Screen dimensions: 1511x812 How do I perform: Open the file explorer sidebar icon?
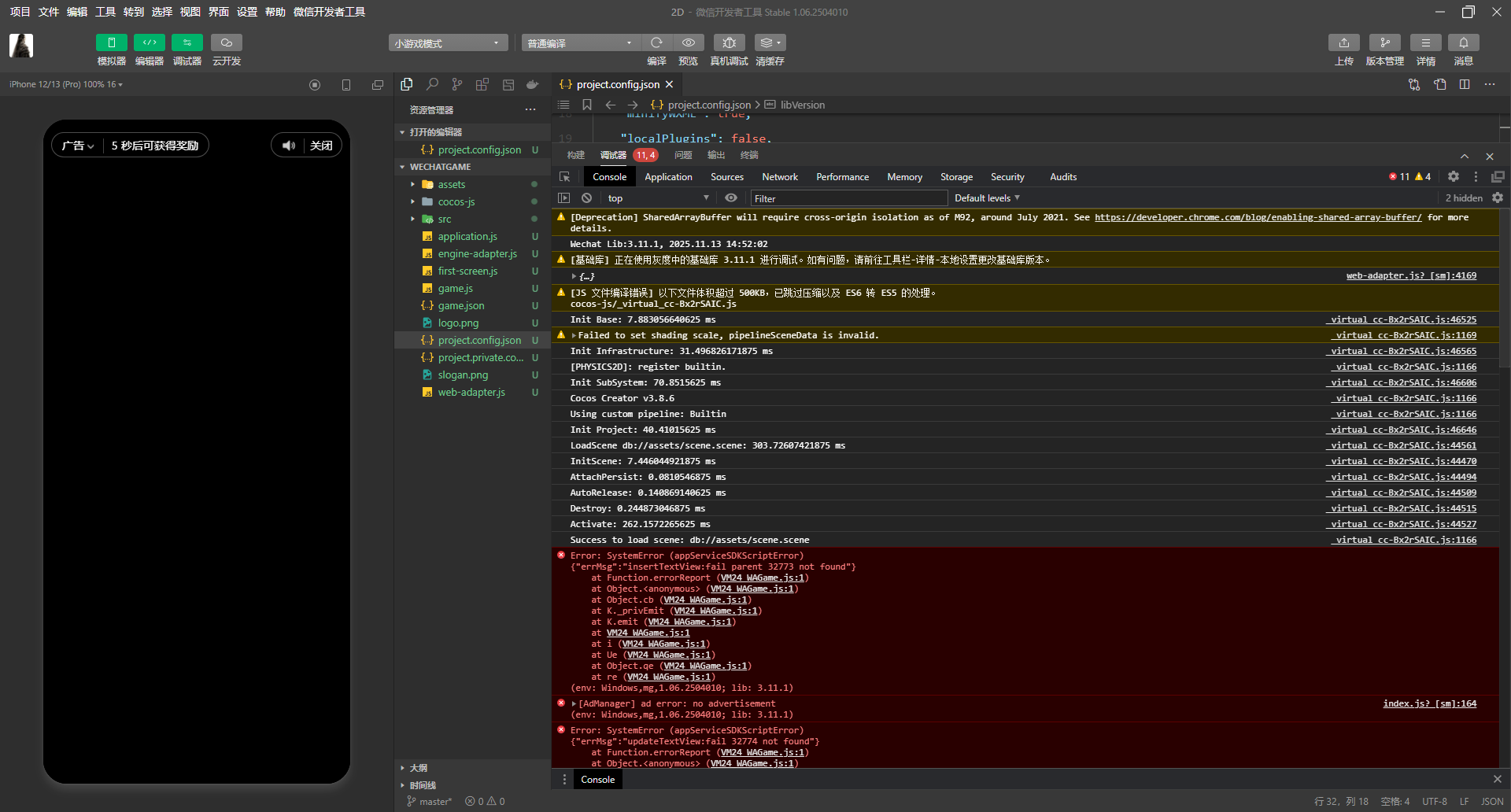(x=407, y=84)
